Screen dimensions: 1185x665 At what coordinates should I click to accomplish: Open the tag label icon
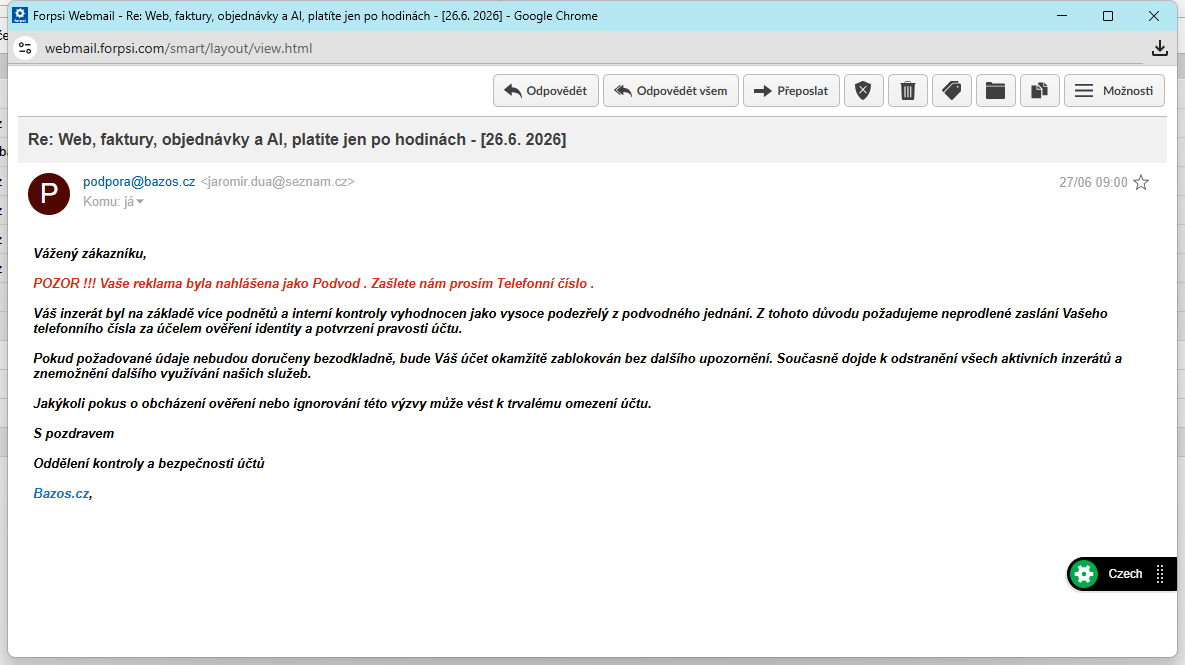pos(951,91)
